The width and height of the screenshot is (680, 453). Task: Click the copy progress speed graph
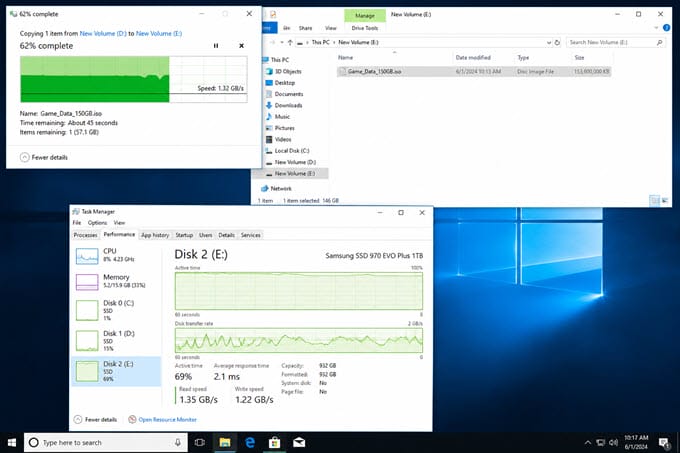134,79
